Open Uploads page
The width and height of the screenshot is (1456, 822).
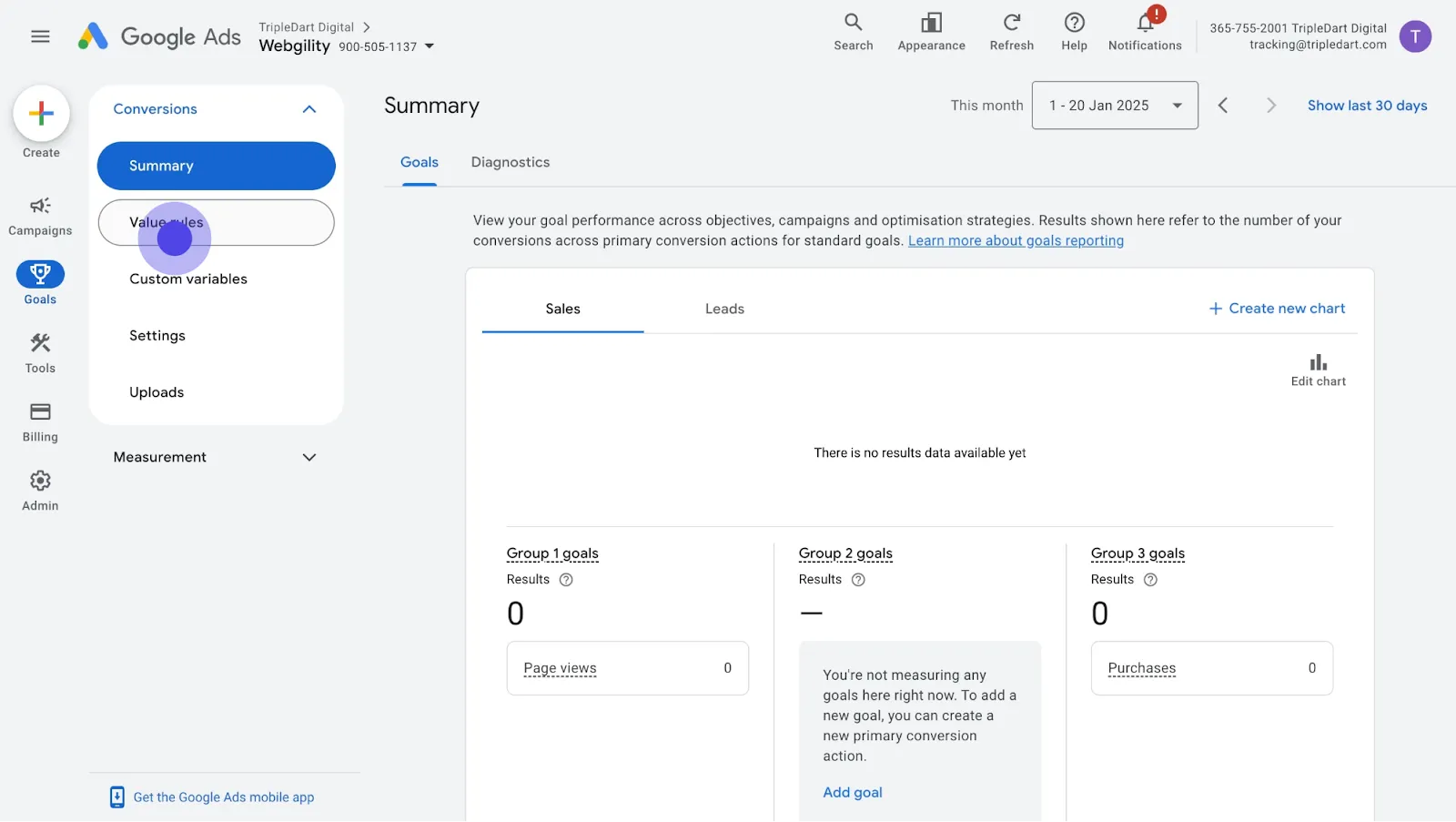(157, 392)
